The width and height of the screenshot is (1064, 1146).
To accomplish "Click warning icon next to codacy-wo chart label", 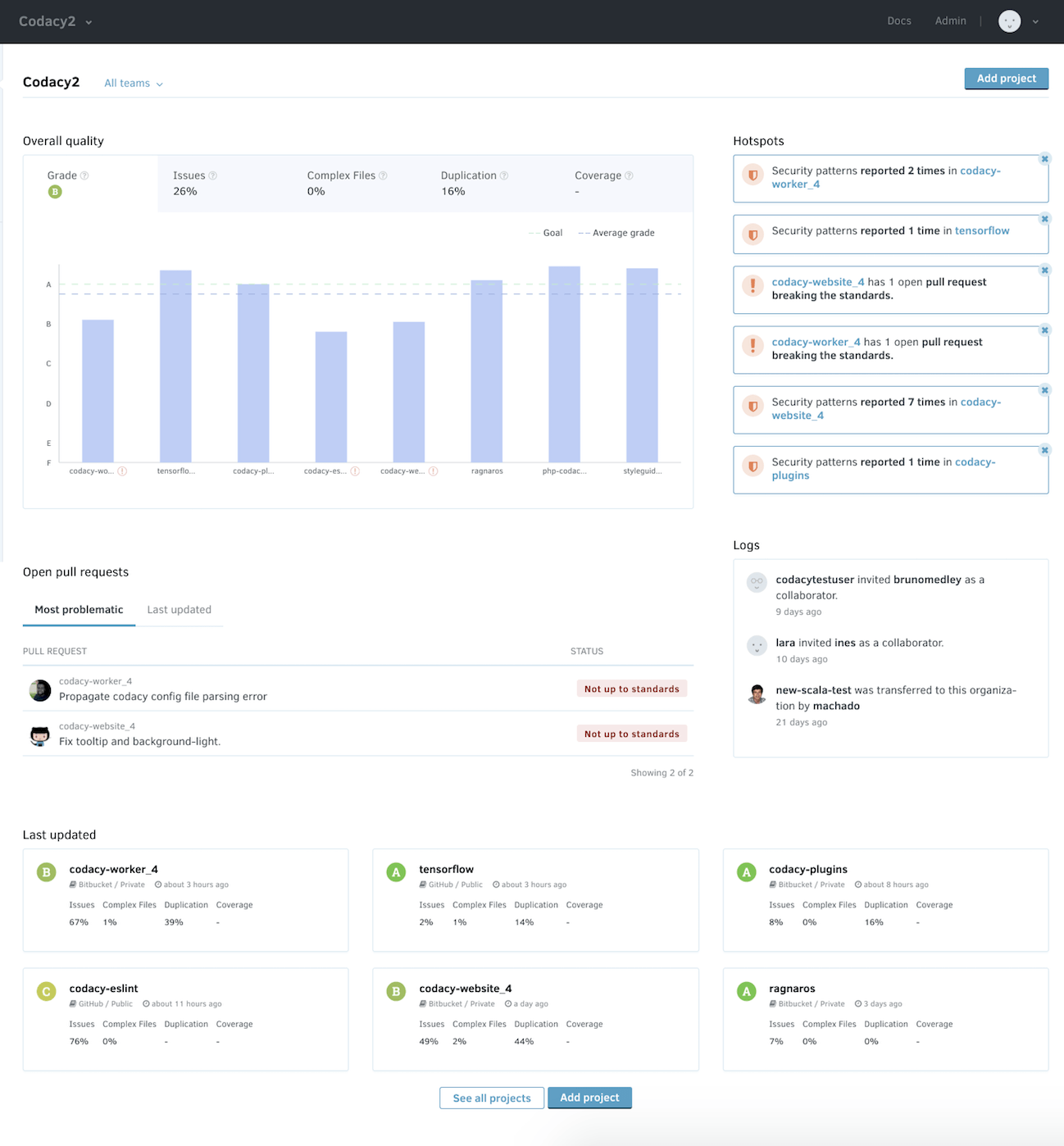I will click(x=122, y=471).
